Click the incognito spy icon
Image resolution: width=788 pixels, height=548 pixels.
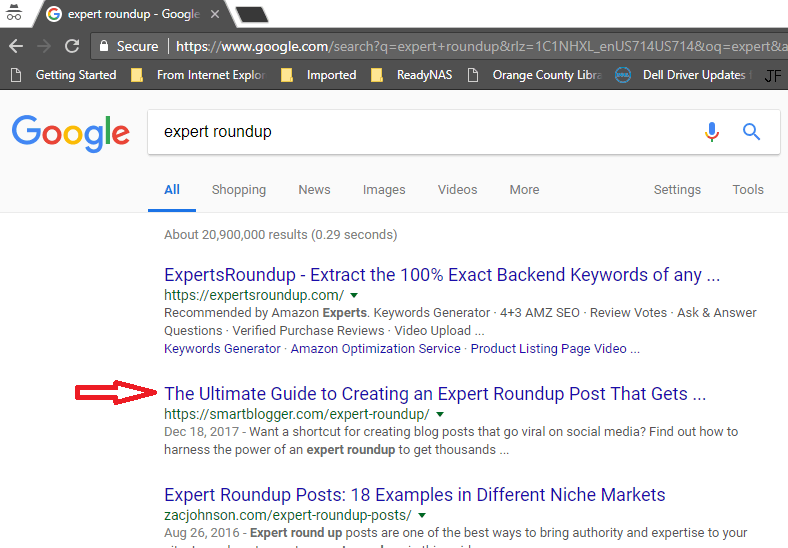[14, 13]
